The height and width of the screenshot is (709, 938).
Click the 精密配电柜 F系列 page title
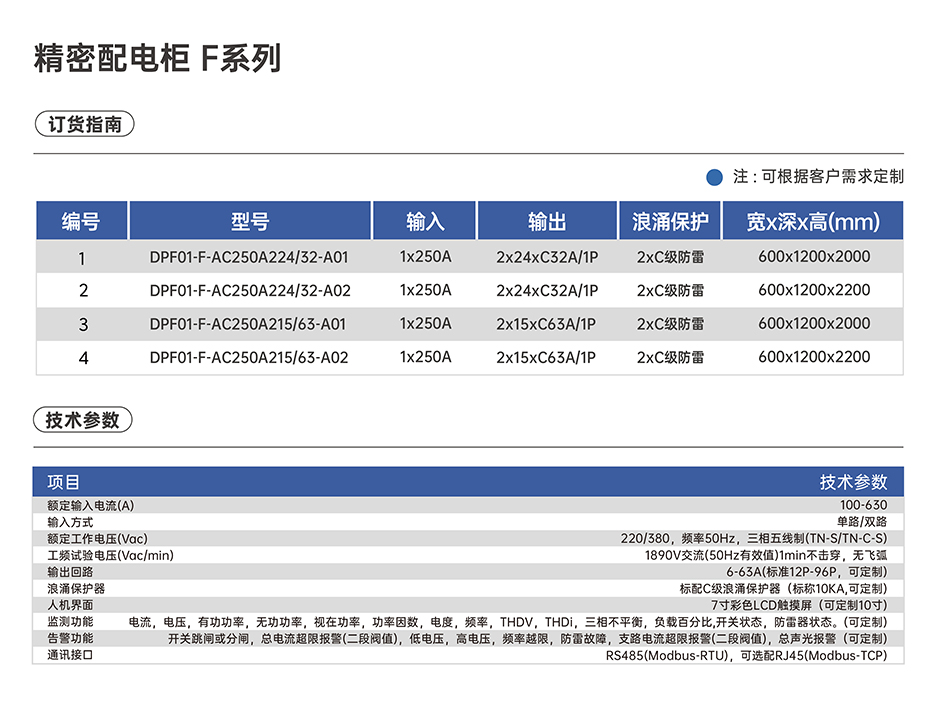click(x=157, y=59)
